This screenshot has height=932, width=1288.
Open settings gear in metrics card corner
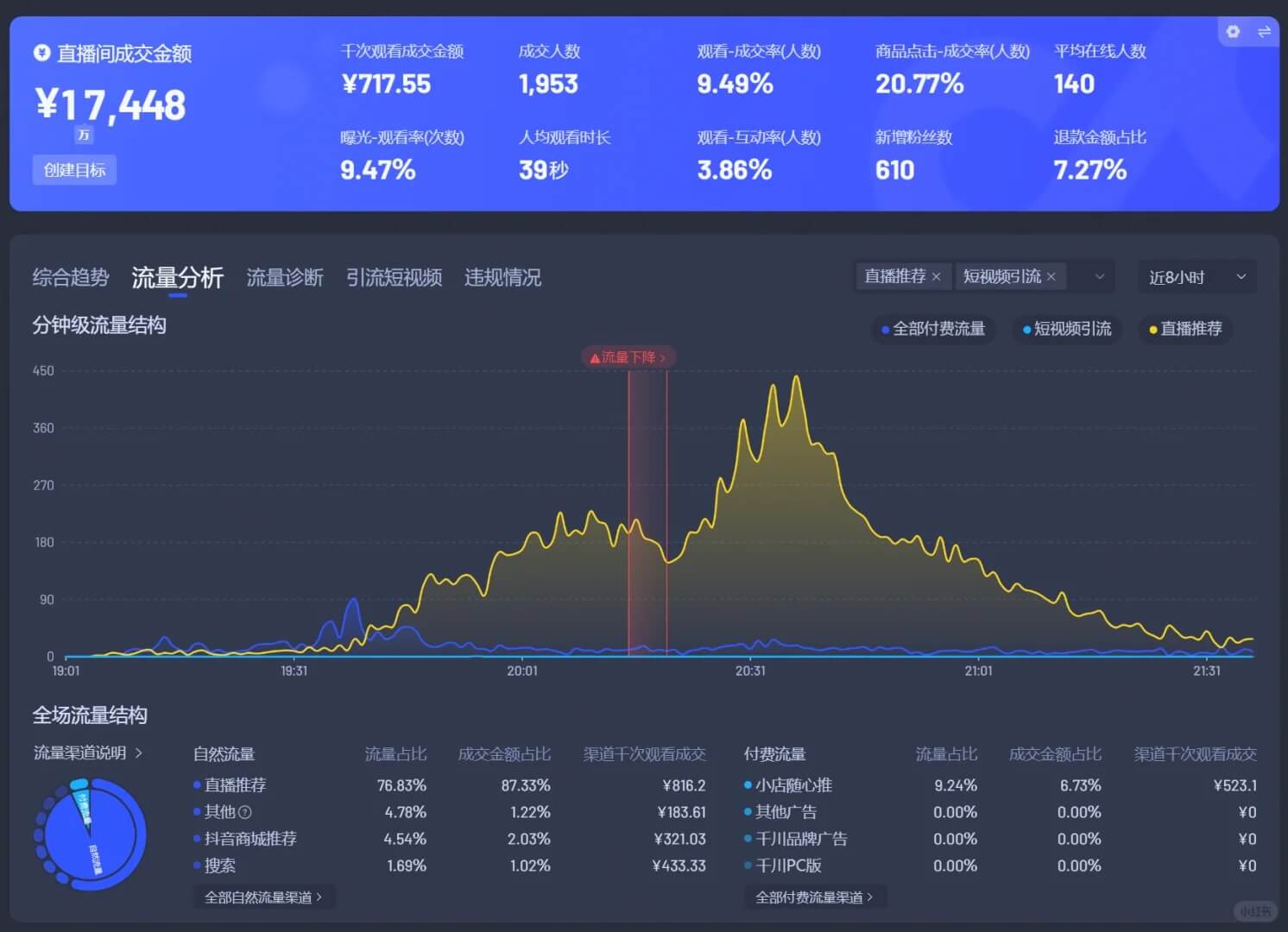pos(1233,32)
